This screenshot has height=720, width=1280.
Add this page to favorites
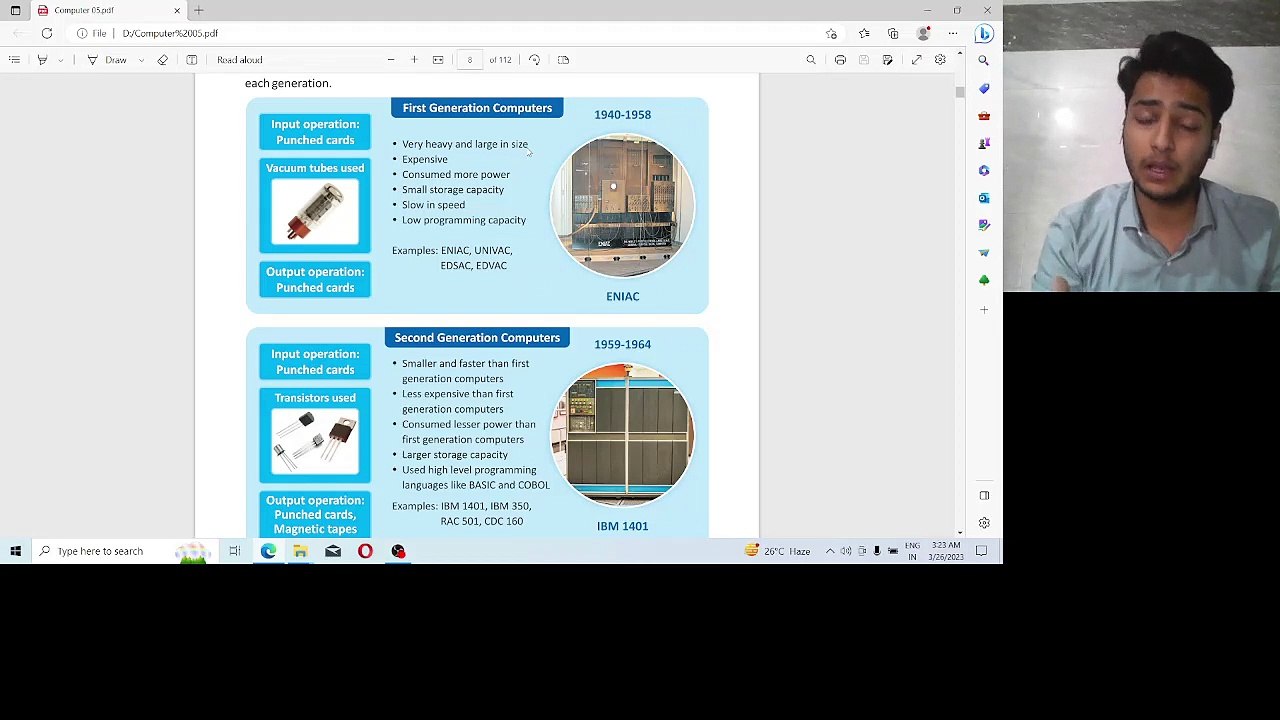click(831, 34)
